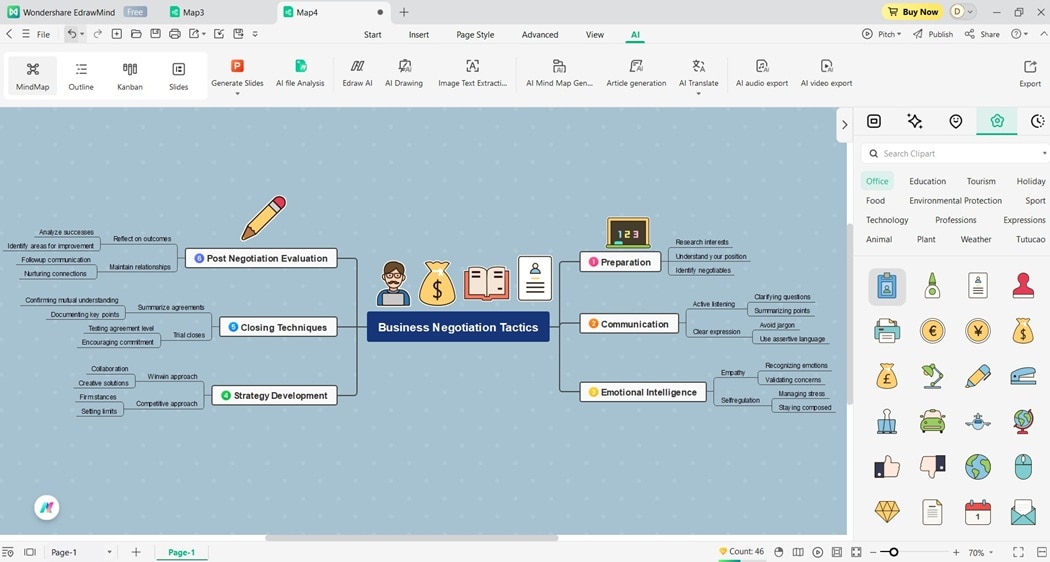Open the Page Style ribbon tab
The image size is (1050, 562).
point(475,35)
